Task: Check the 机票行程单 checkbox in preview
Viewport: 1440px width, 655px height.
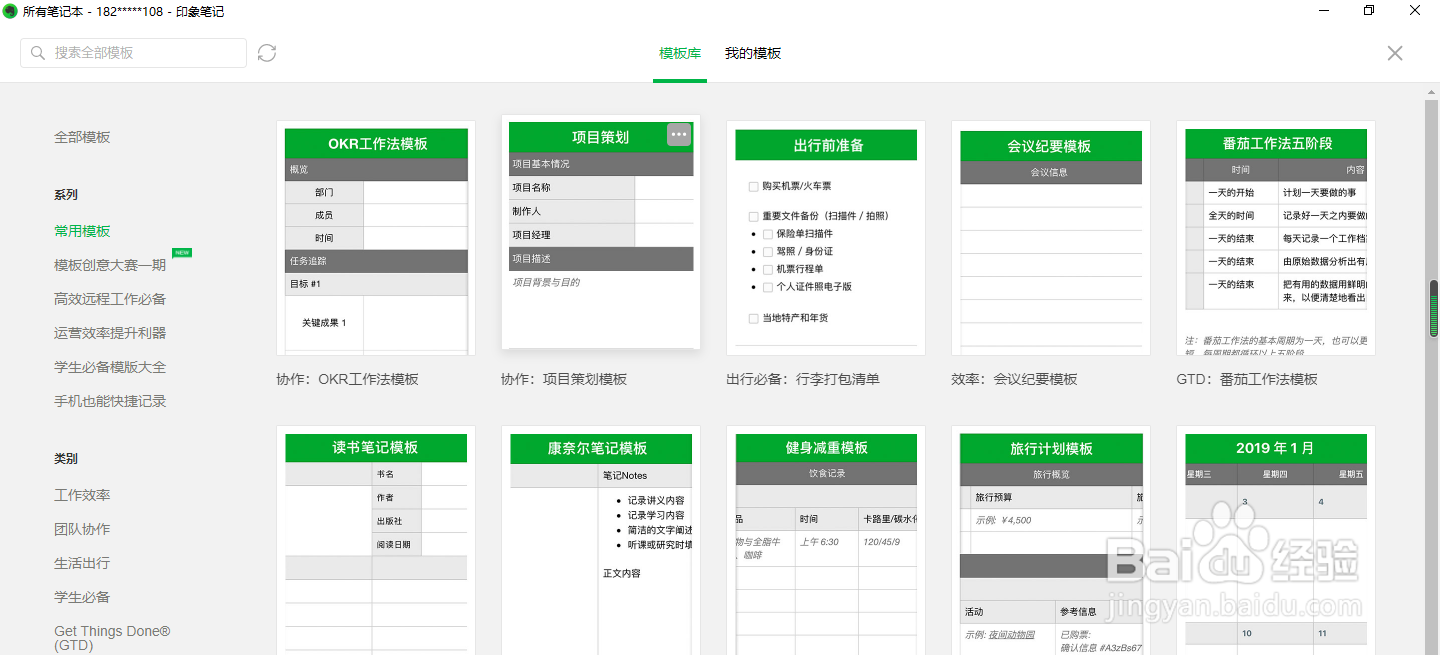Action: [x=768, y=269]
